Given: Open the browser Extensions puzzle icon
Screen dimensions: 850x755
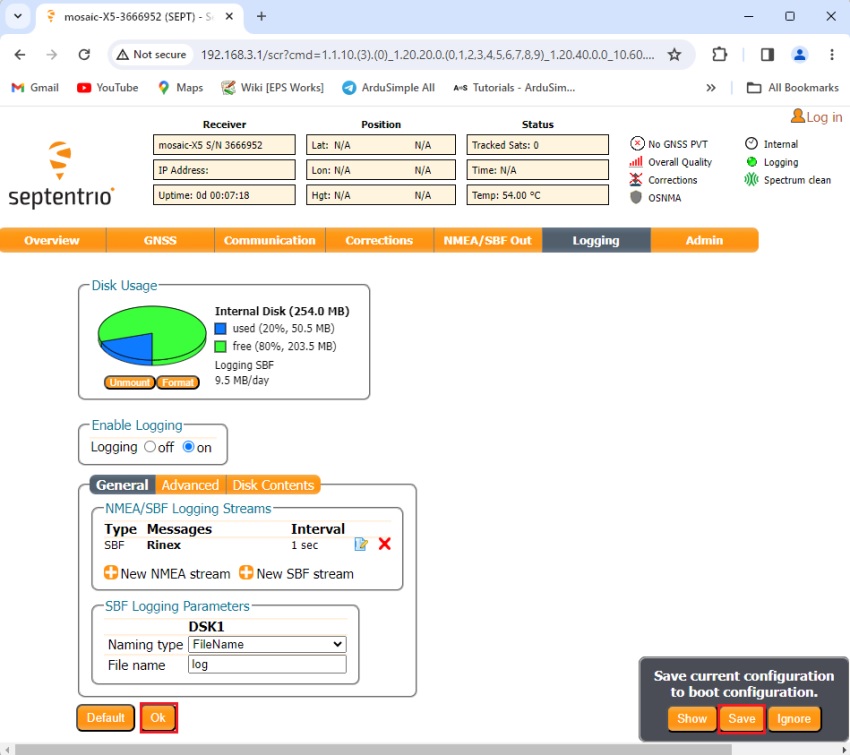Looking at the screenshot, I should pos(720,55).
